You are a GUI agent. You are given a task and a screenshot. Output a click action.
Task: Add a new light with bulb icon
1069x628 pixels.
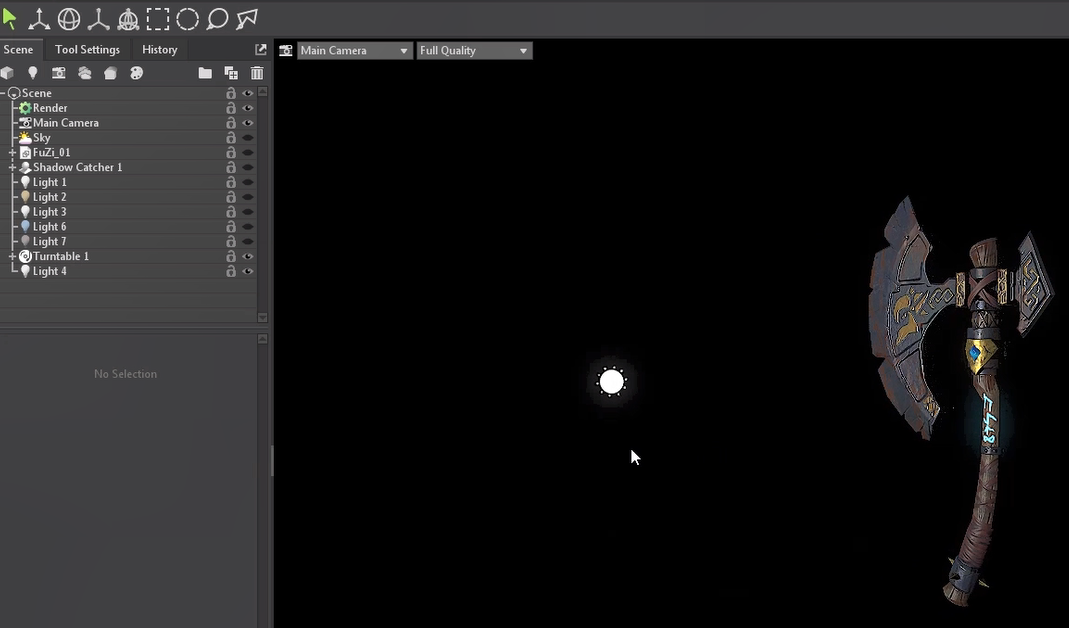(33, 73)
